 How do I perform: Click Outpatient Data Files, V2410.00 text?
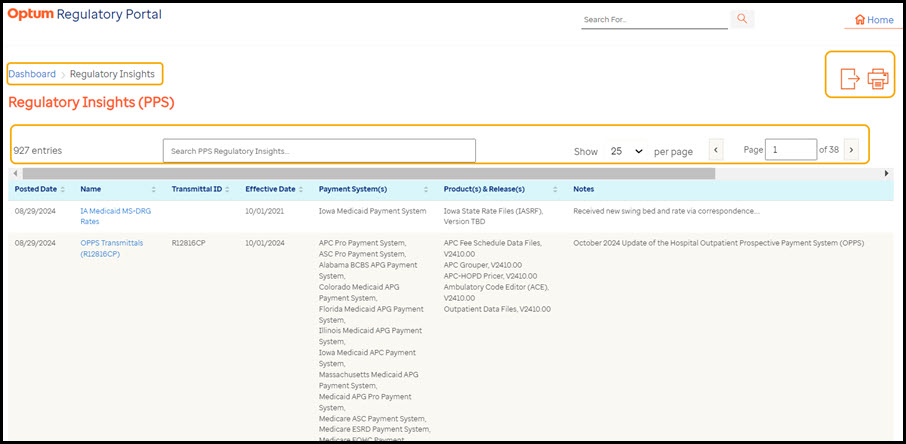[x=497, y=309]
